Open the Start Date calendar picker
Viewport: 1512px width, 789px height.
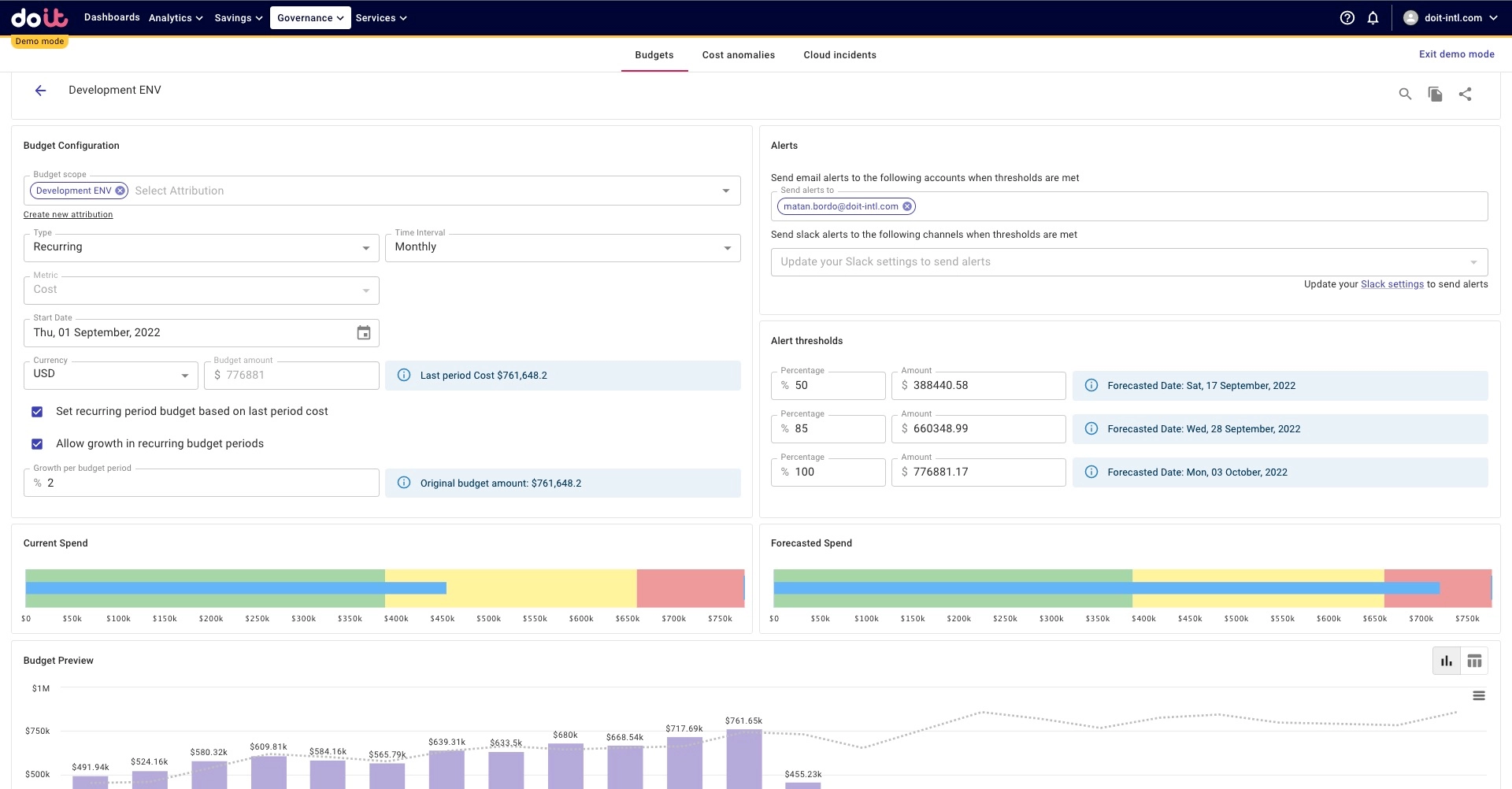tap(364, 333)
